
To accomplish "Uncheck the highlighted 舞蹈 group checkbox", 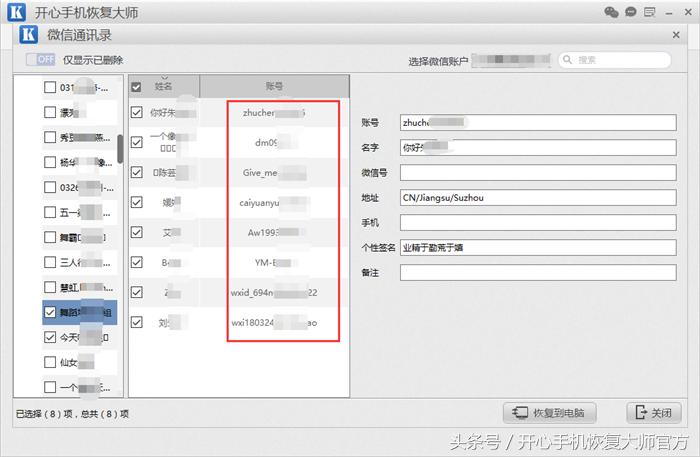I will pos(50,312).
